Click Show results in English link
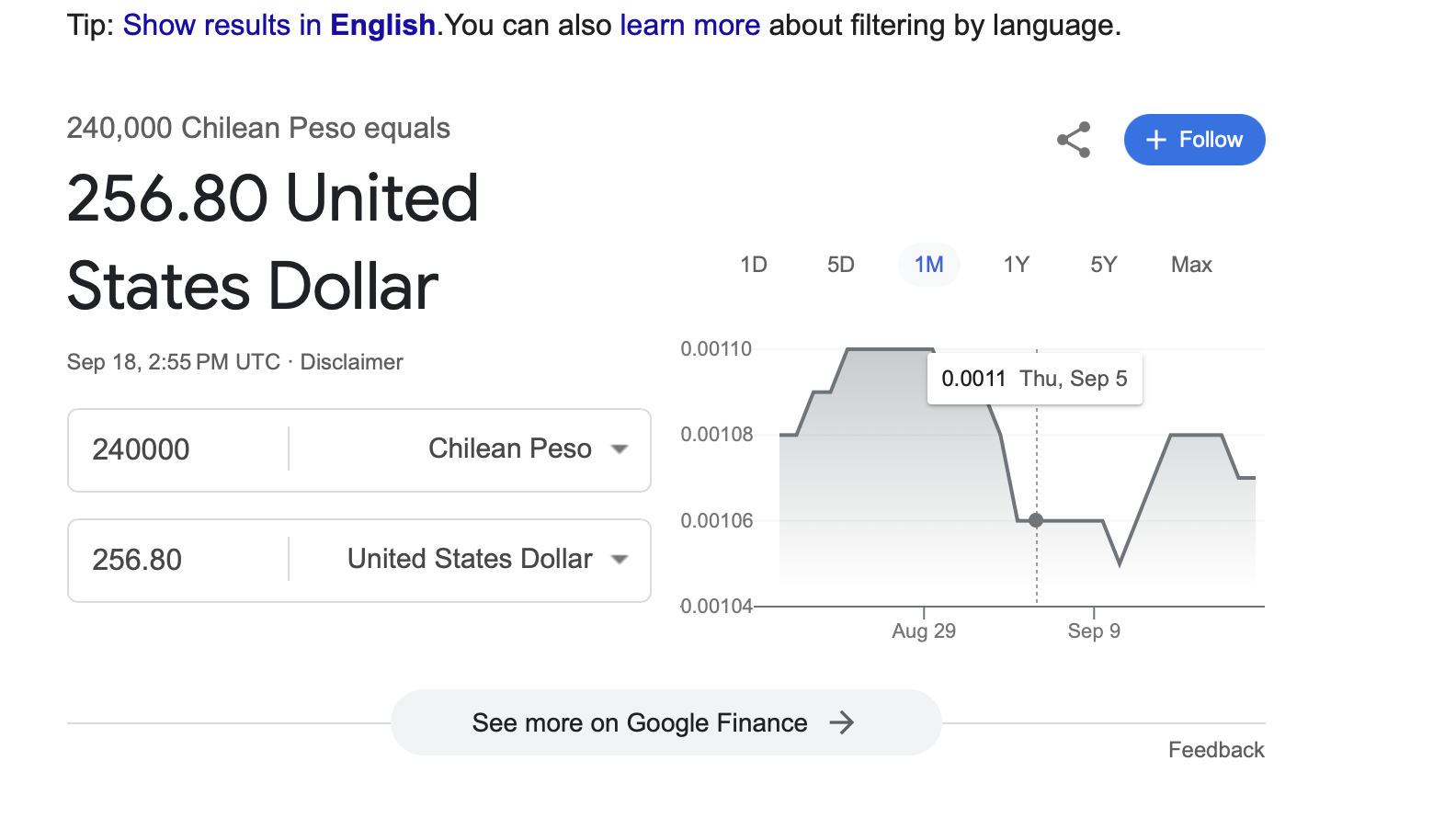 click(x=279, y=25)
